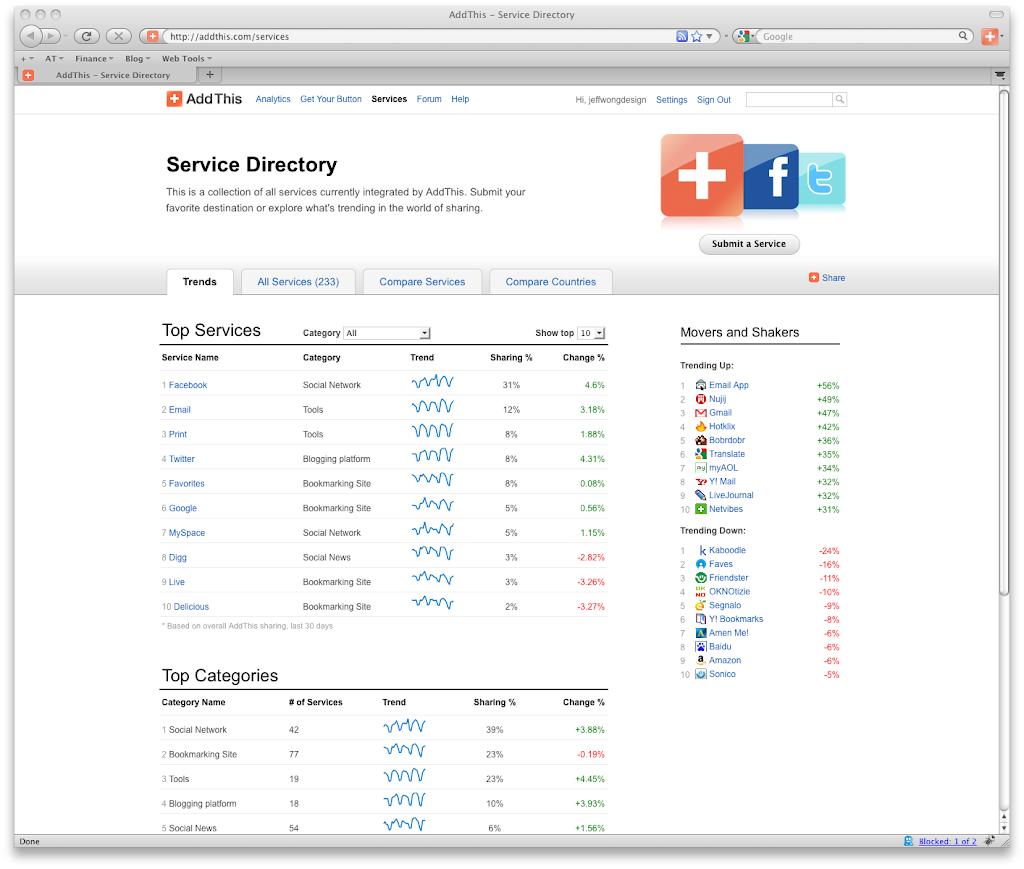Click the Sign Out link
Screen dimensions: 1024x869
pos(714,100)
